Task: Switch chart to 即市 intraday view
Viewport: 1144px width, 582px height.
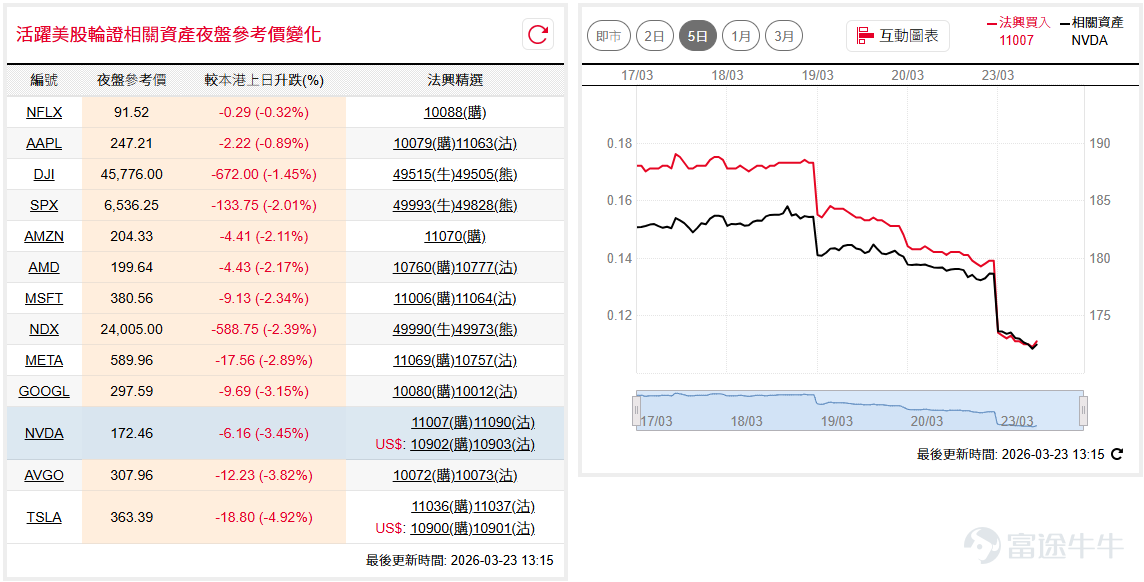Action: coord(608,36)
